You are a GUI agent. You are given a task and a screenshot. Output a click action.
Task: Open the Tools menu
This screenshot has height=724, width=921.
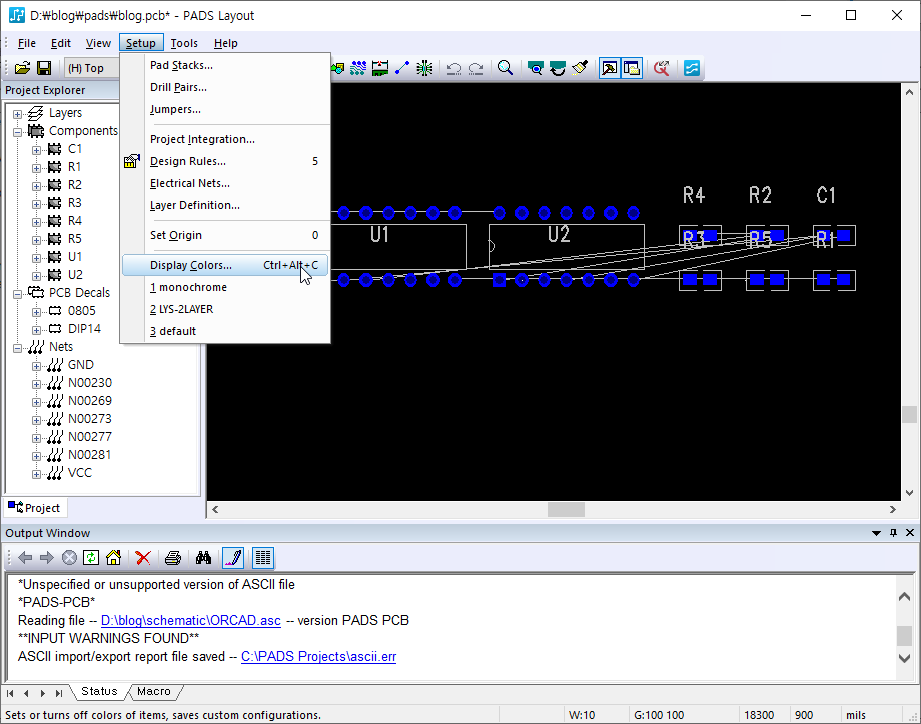184,43
